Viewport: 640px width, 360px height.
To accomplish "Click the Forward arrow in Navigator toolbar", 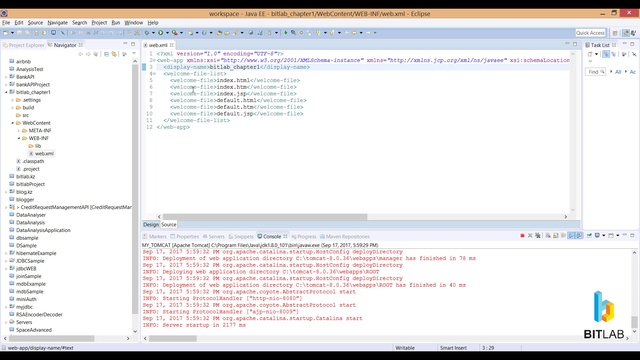I will 88,54.
